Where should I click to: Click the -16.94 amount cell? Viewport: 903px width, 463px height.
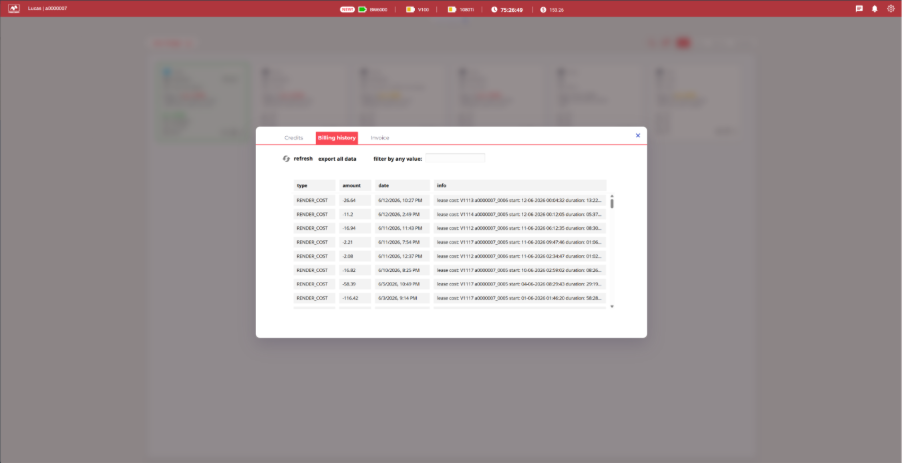[x=355, y=228]
